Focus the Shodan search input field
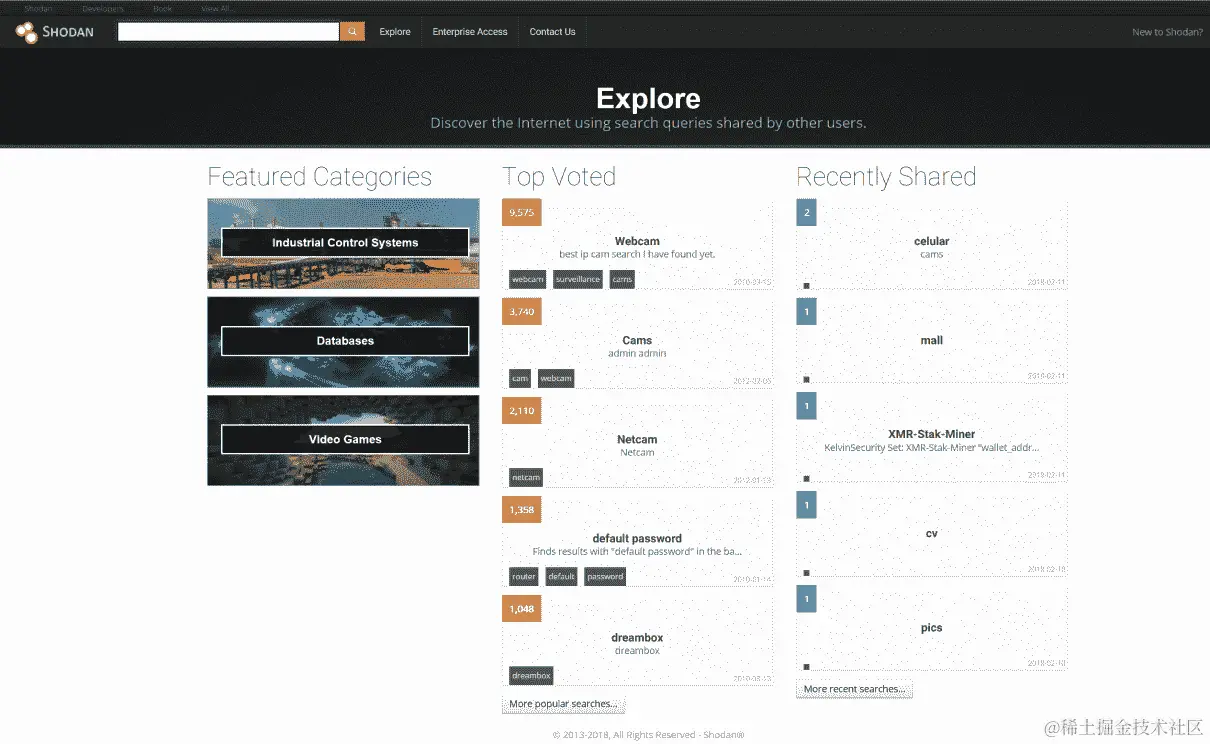Viewport: 1210px width, 744px height. coord(228,32)
